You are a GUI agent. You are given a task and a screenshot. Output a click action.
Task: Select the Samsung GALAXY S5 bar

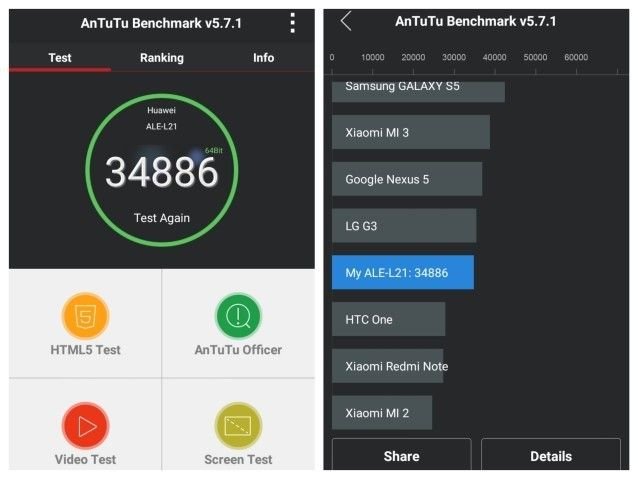coord(418,91)
